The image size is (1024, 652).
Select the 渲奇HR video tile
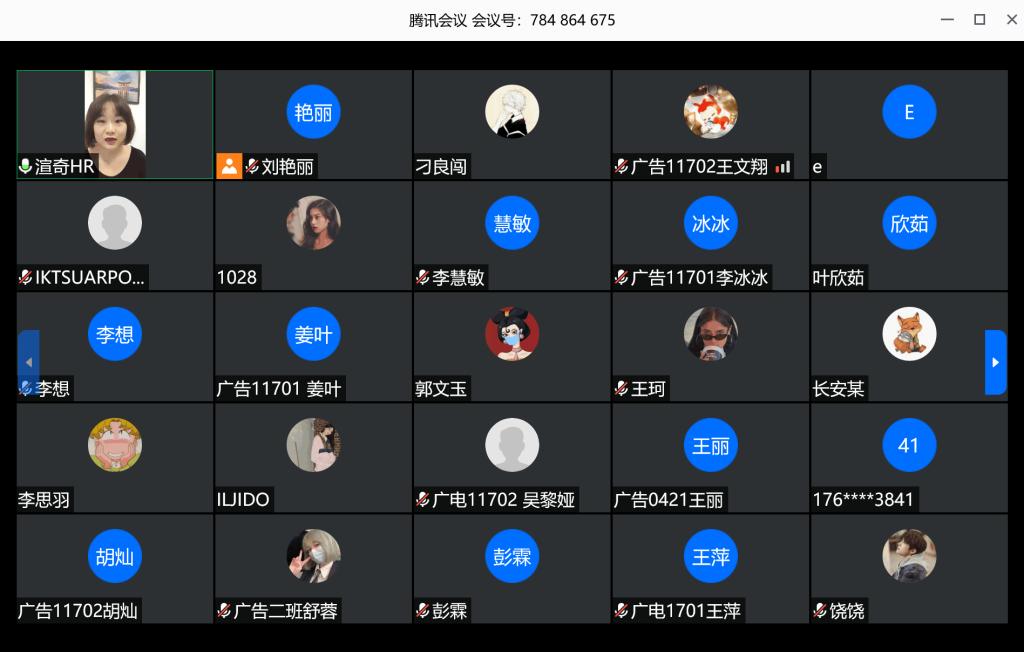(115, 124)
